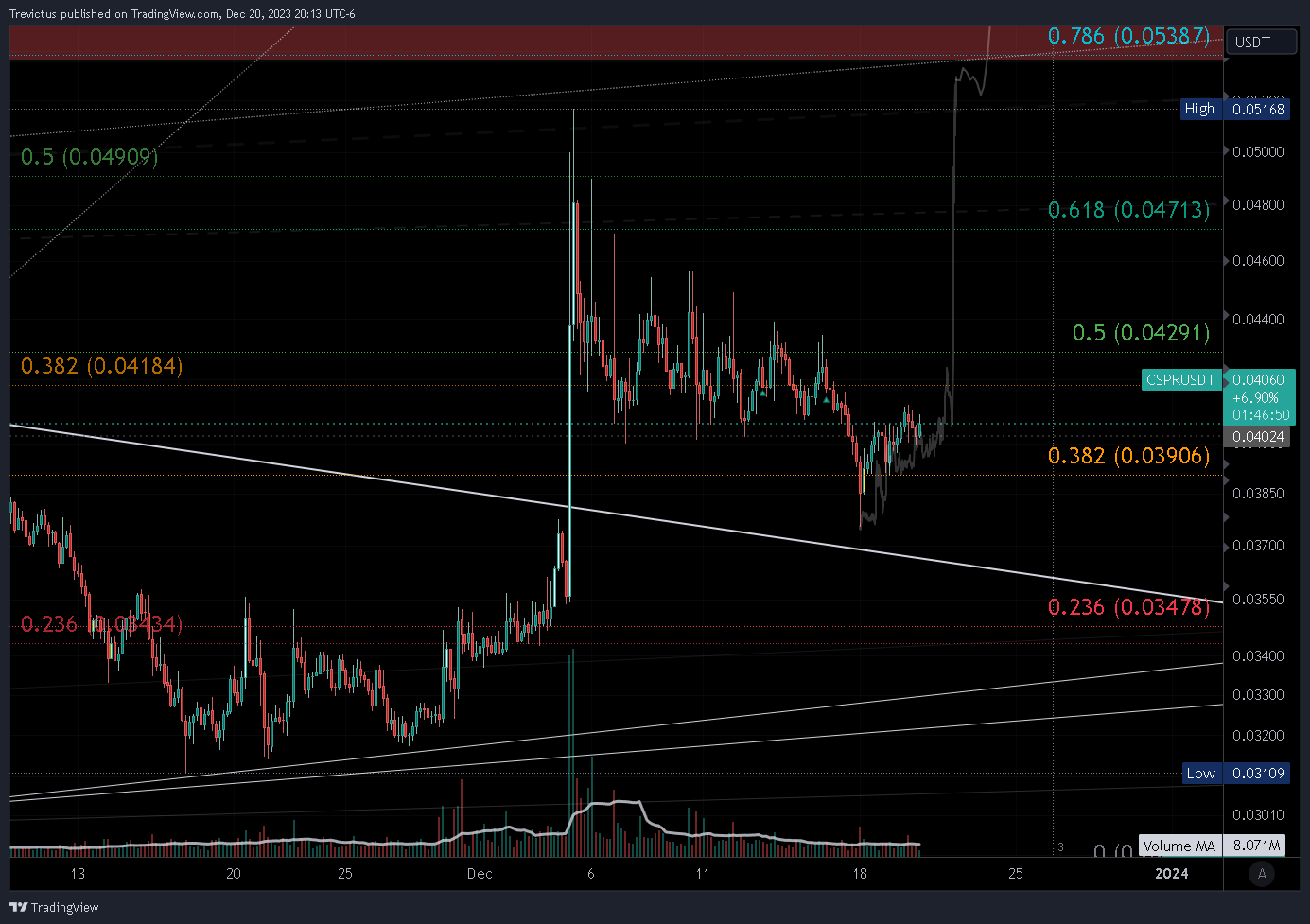The width and height of the screenshot is (1310, 924).
Task: Click the date label 20 on time axis
Action: (234, 874)
